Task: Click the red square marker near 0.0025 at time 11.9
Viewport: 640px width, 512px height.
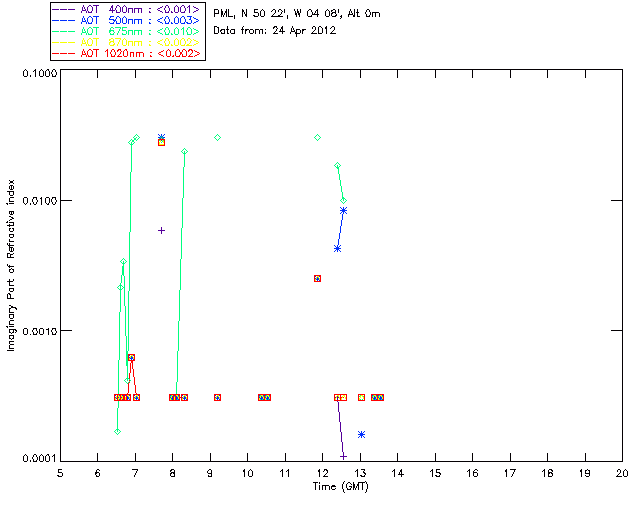Action: [318, 278]
